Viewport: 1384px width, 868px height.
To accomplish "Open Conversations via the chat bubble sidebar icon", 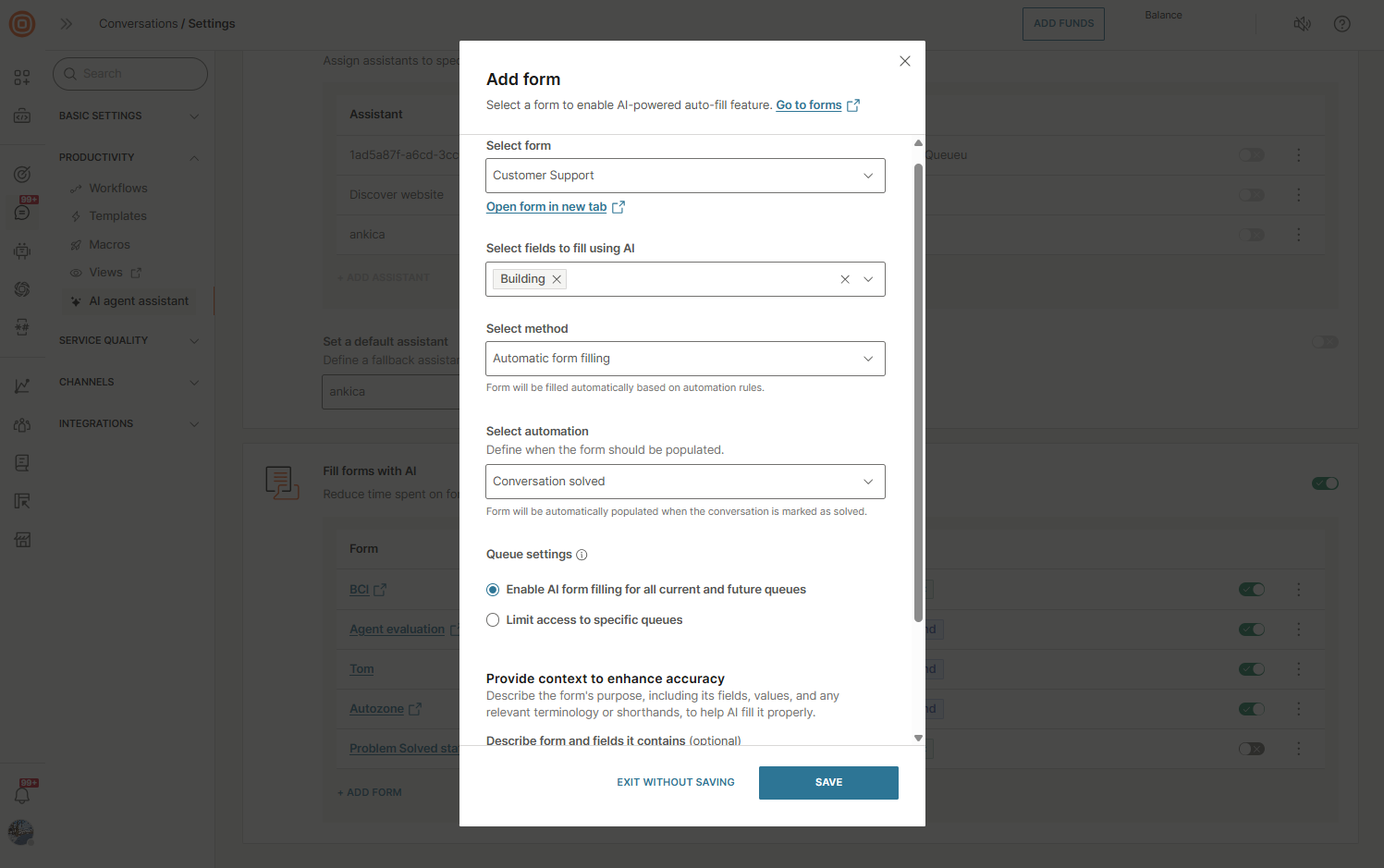I will [20, 211].
